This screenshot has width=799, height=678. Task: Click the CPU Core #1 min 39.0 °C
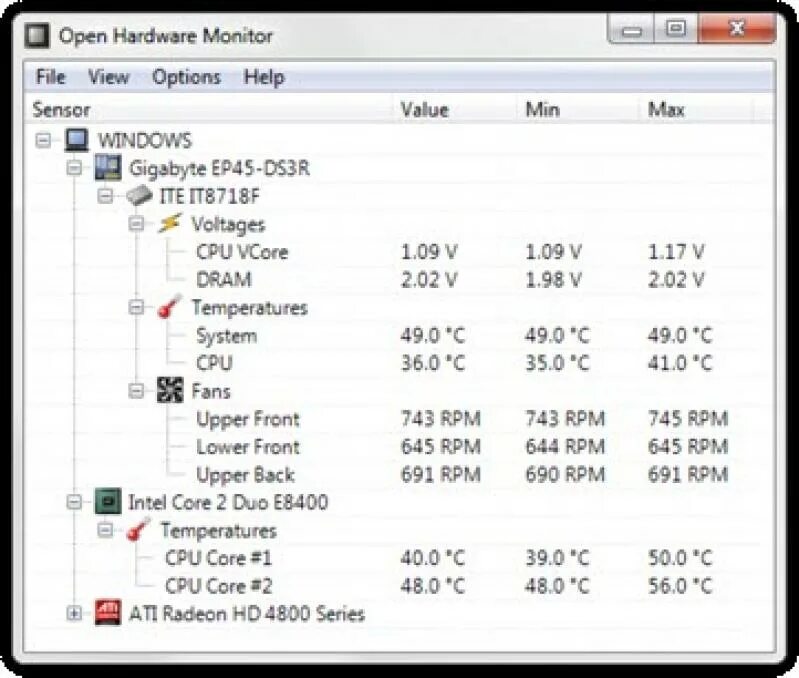click(x=557, y=558)
